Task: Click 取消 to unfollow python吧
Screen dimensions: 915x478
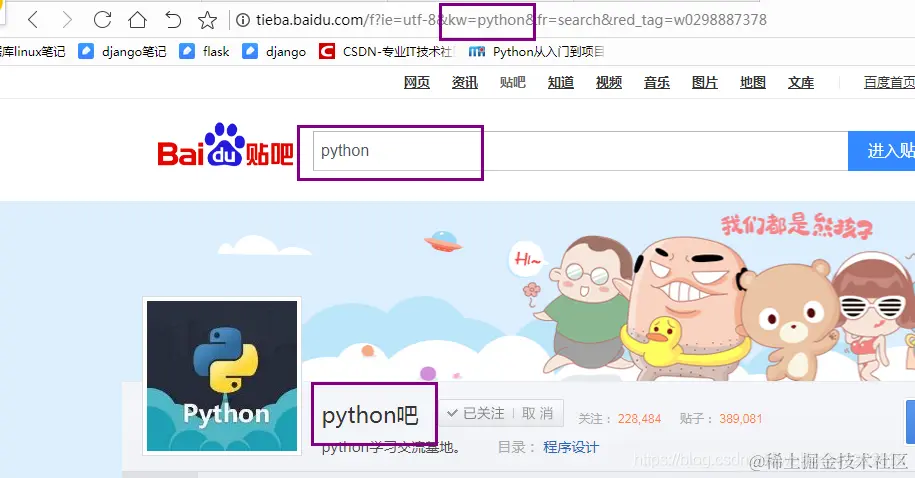Action: tap(537, 414)
